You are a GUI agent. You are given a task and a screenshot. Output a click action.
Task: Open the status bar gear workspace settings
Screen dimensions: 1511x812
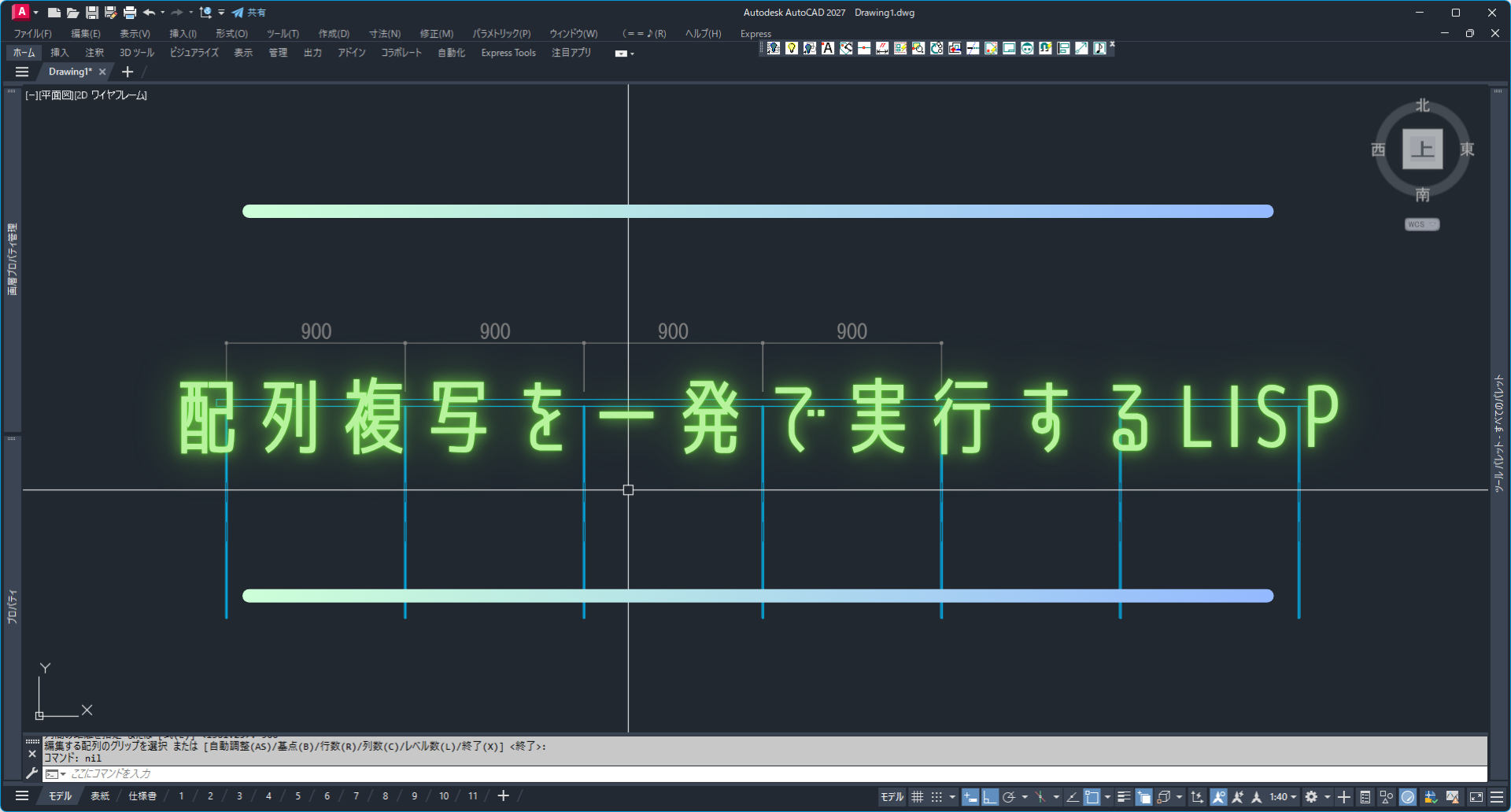point(1311,797)
